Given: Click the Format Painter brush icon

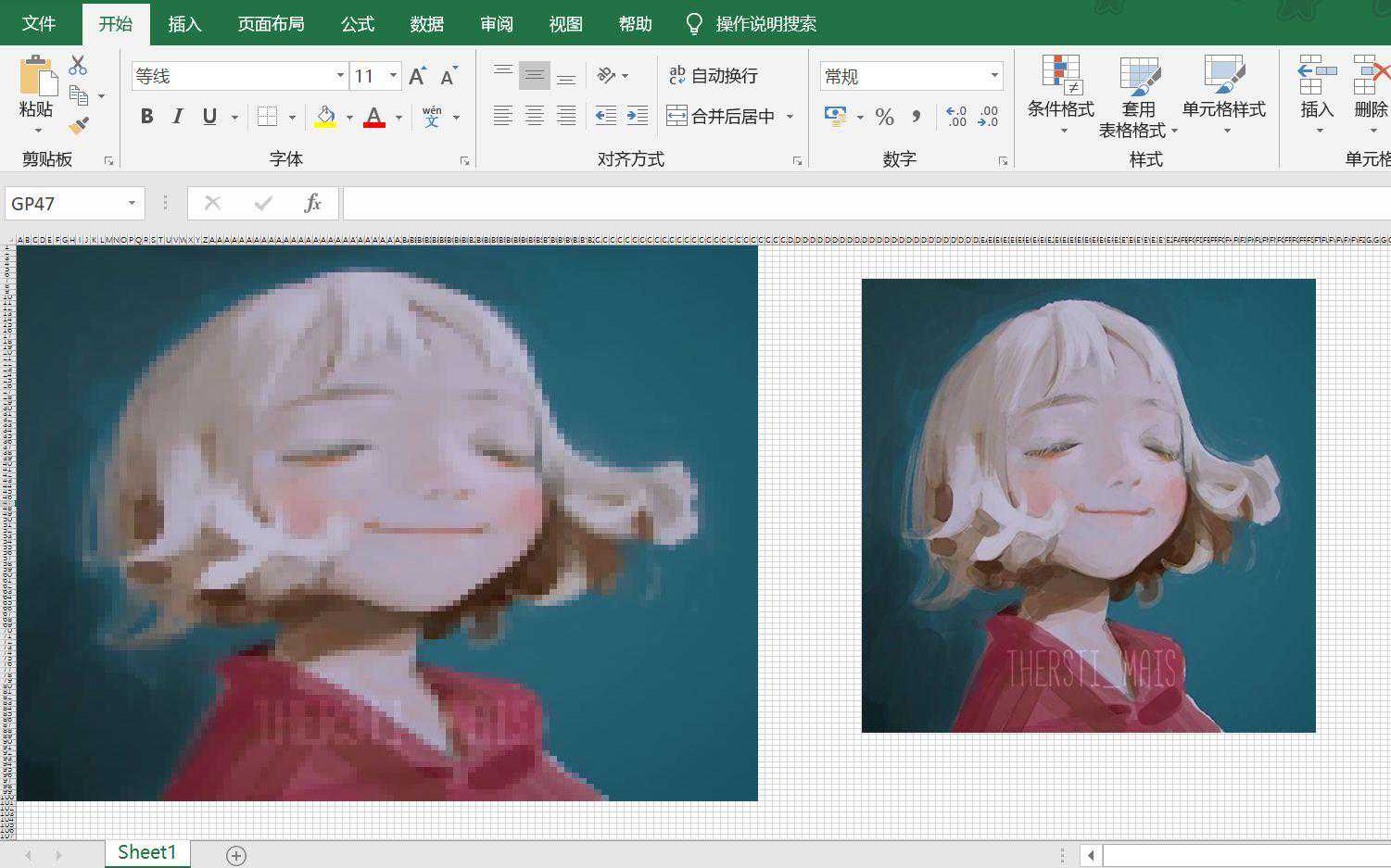Looking at the screenshot, I should (79, 125).
